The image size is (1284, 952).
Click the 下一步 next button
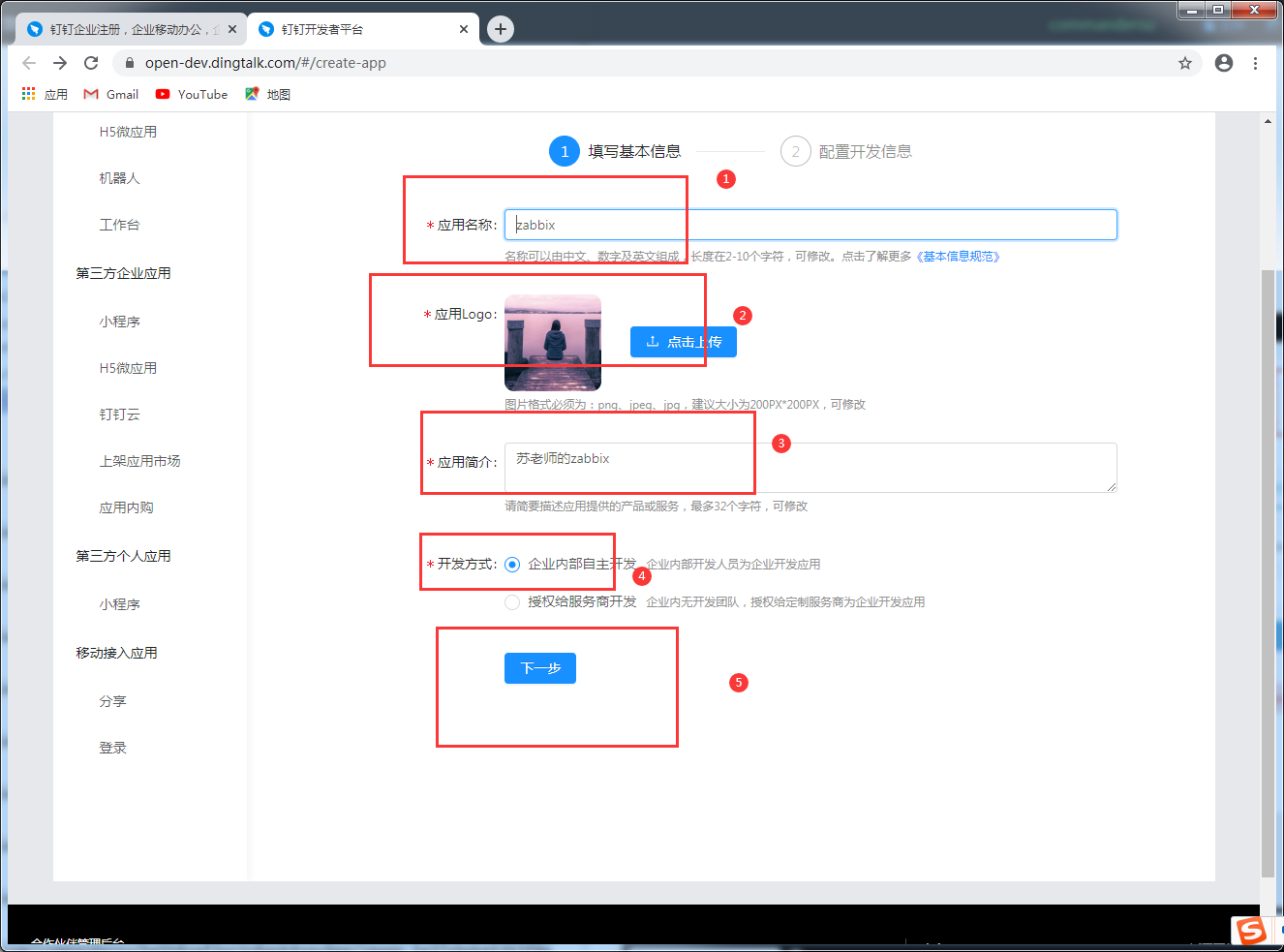[540, 668]
